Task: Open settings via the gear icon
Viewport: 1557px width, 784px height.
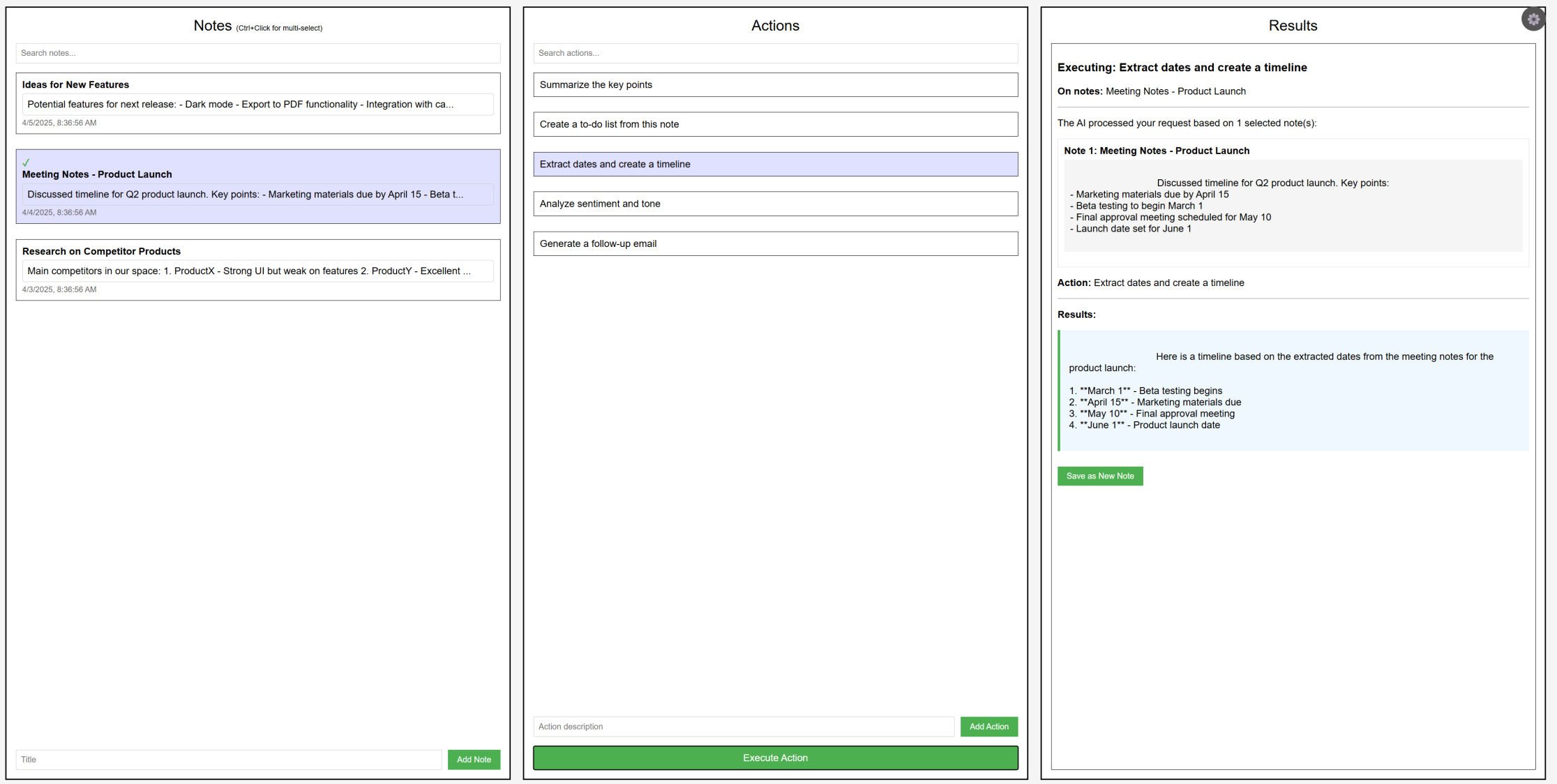Action: tap(1533, 20)
